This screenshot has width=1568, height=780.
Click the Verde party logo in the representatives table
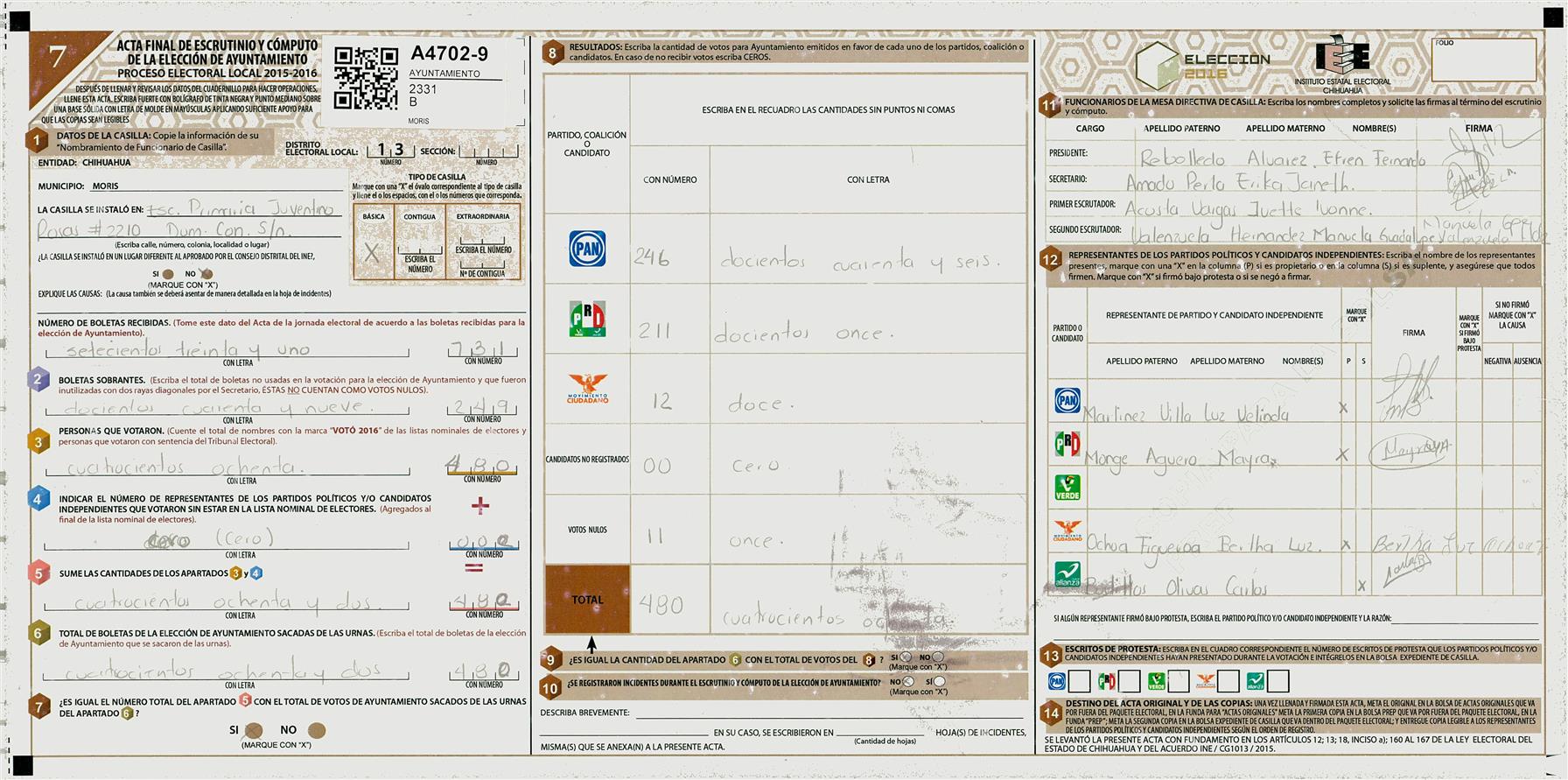point(1067,488)
